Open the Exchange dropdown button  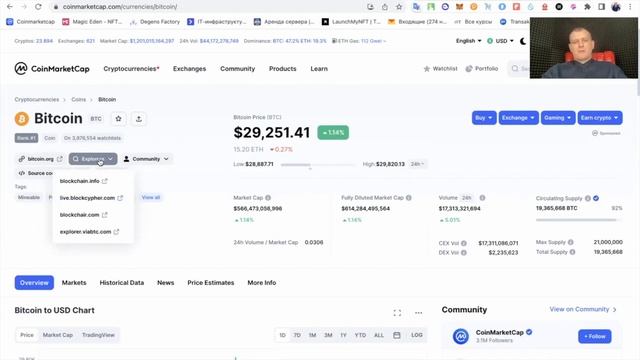click(518, 118)
